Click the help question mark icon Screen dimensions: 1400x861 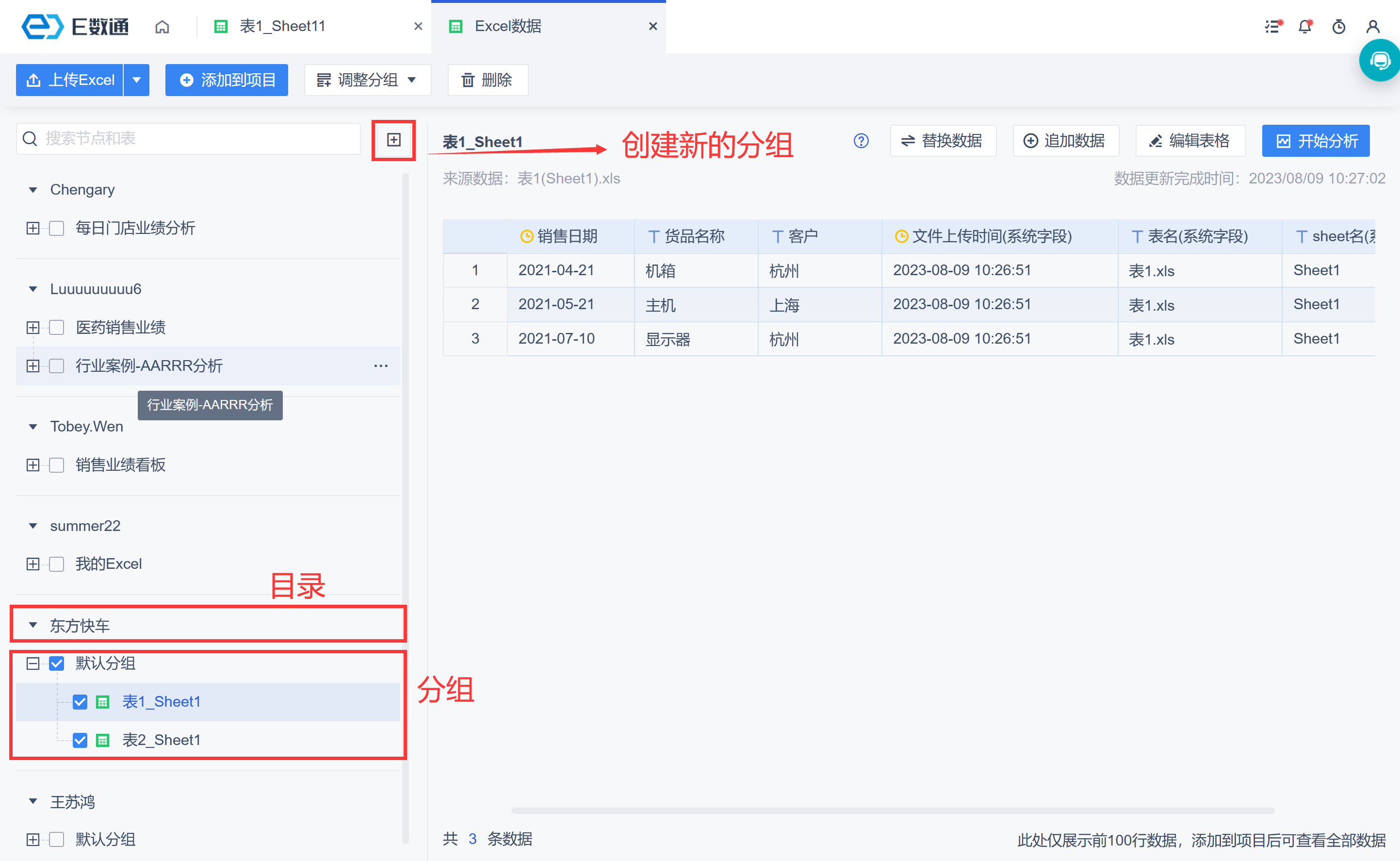tap(861, 141)
